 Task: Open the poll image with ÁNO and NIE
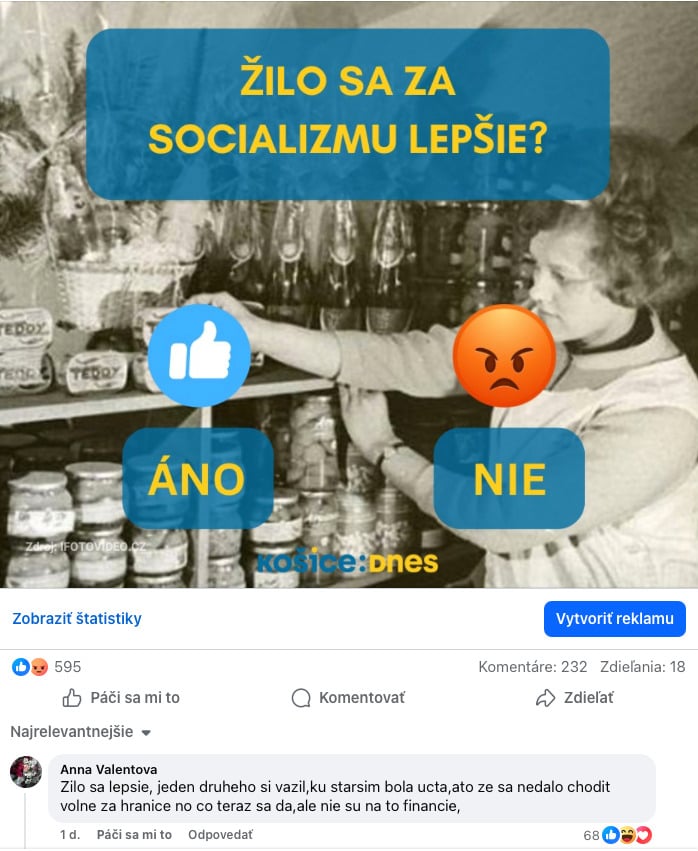pyautogui.click(x=349, y=294)
